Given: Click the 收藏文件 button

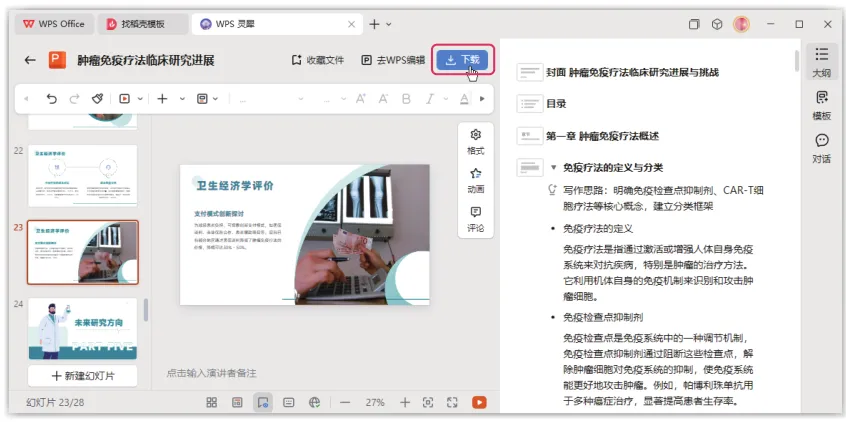Looking at the screenshot, I should click(x=318, y=60).
